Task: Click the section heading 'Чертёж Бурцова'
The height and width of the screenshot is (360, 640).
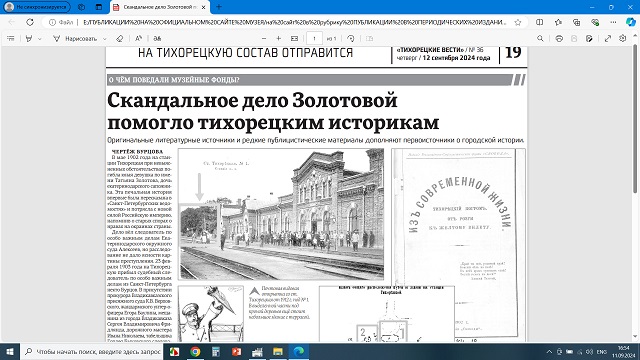Action: [x=137, y=151]
